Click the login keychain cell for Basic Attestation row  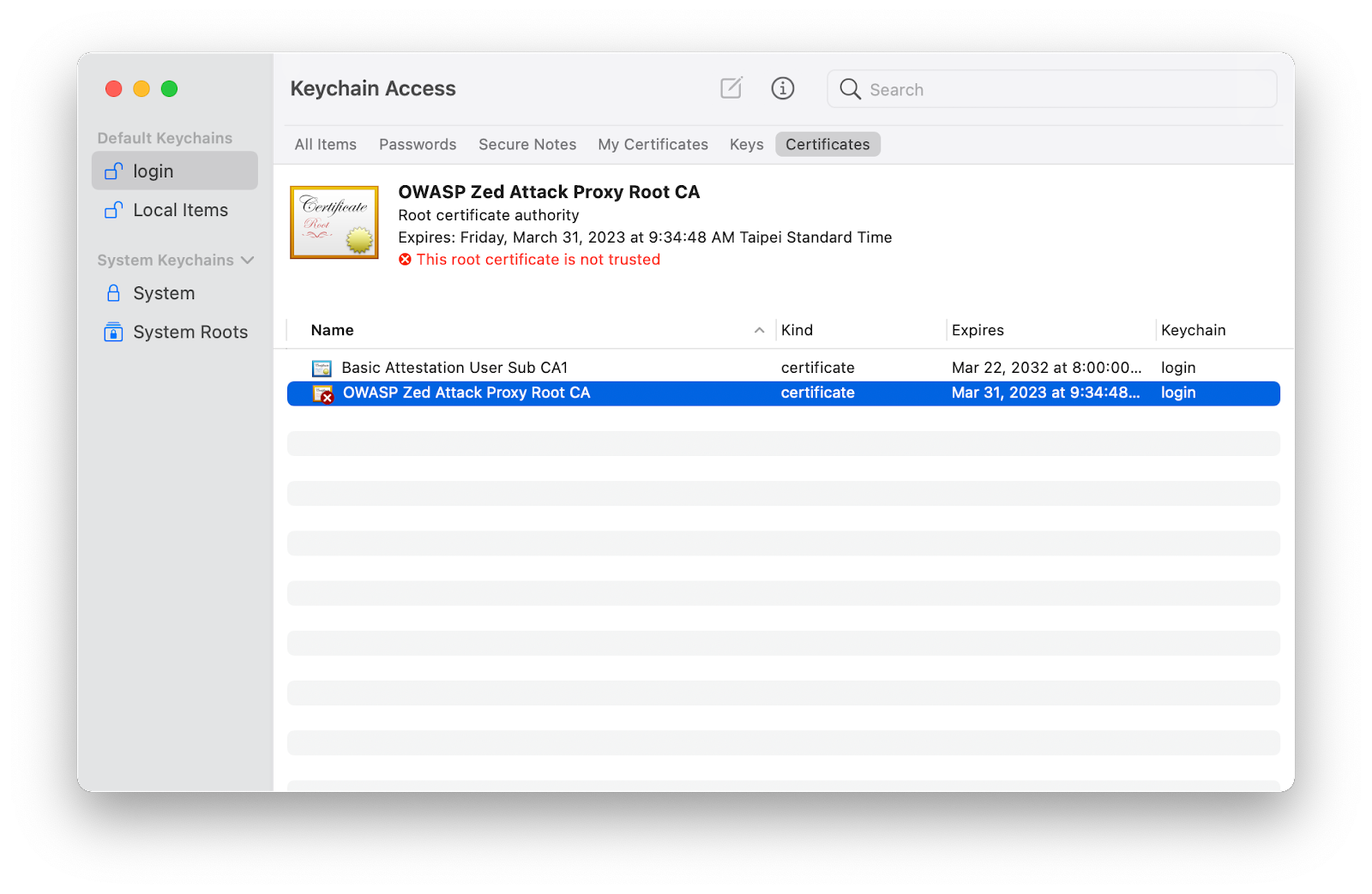pyautogui.click(x=1178, y=368)
